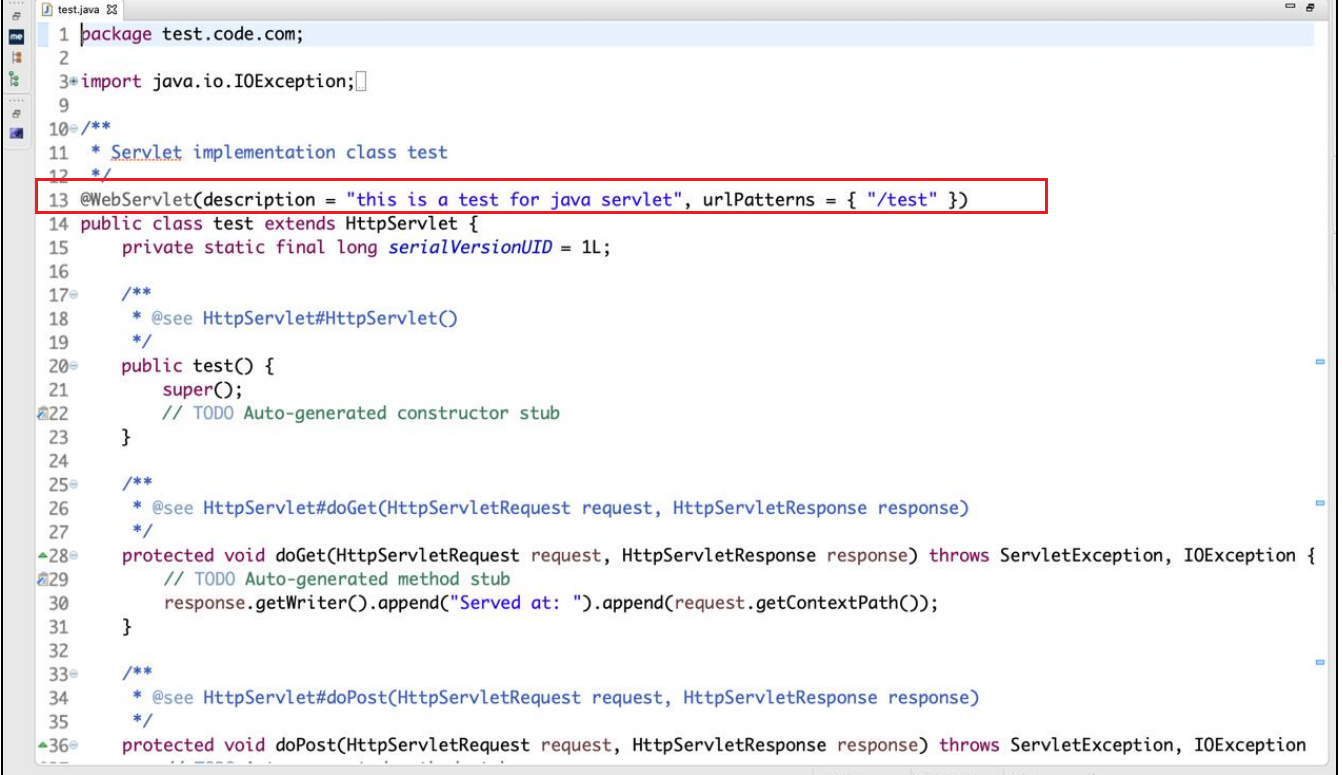Screen dimensions: 1342x775
Task: Open the type hierarchy icon in the sidebar
Action: pos(16,57)
